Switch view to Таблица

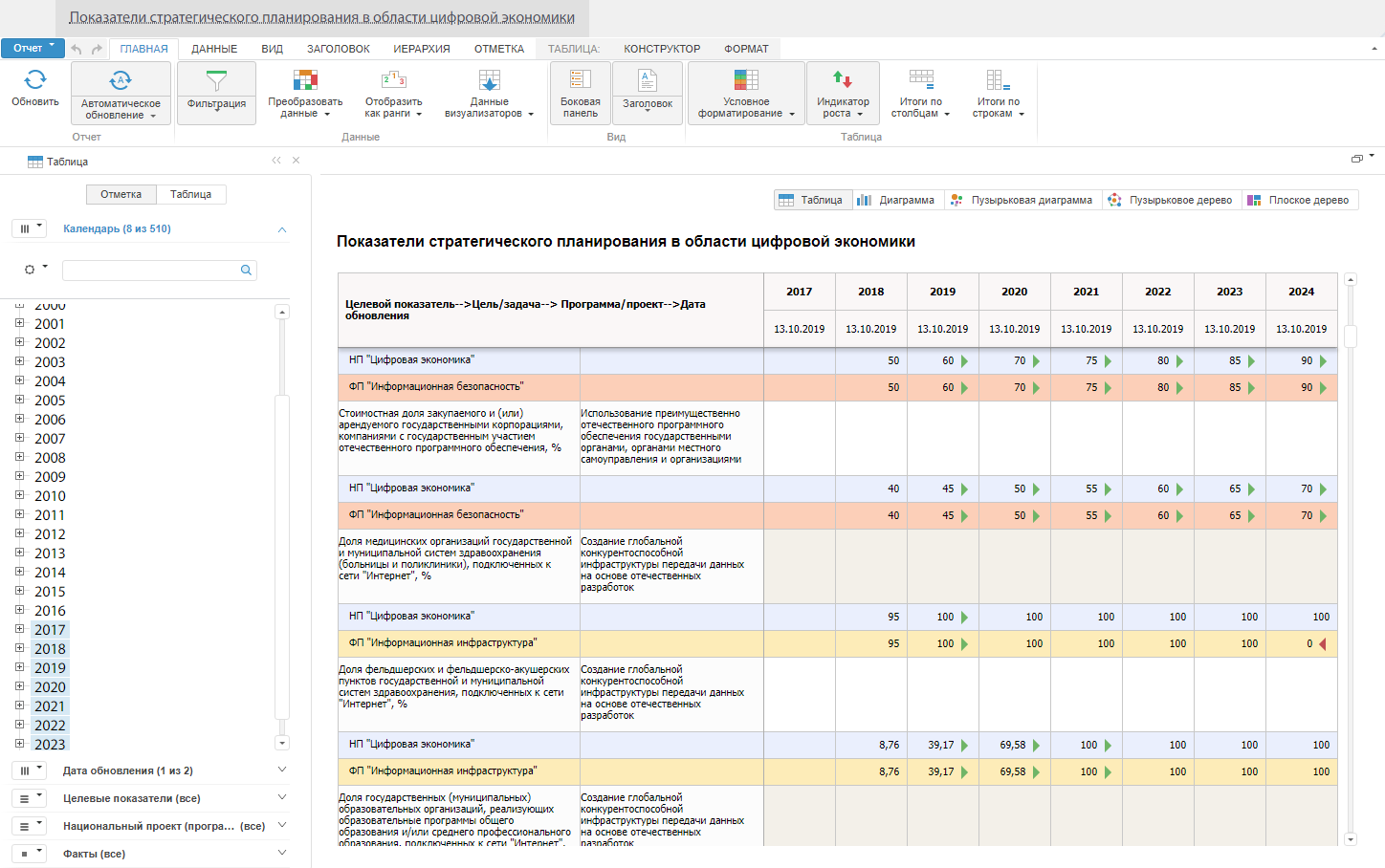(812, 200)
